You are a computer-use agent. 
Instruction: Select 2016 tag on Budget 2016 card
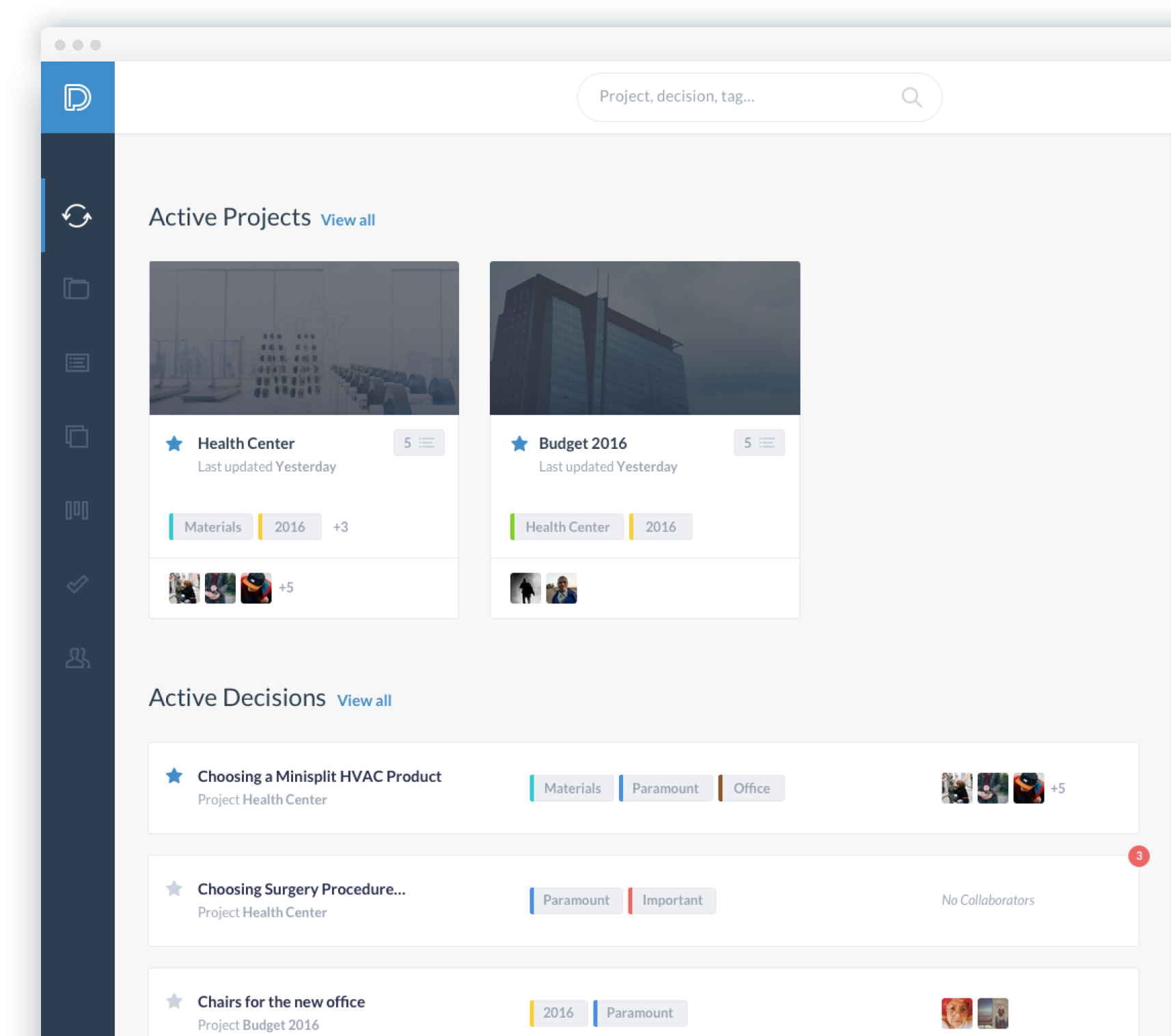661,527
